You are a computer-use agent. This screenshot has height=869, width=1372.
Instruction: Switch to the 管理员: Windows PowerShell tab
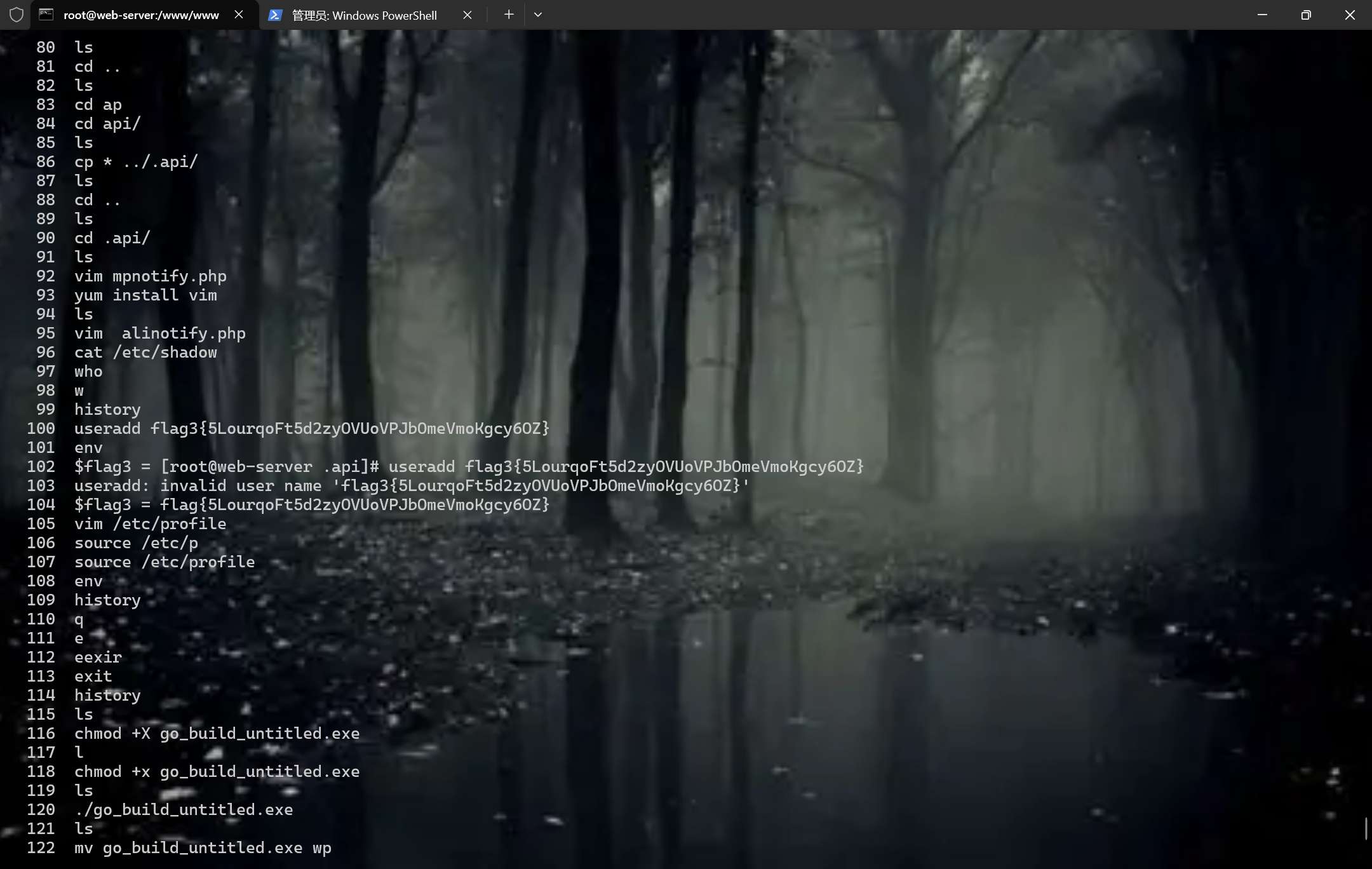[x=364, y=15]
